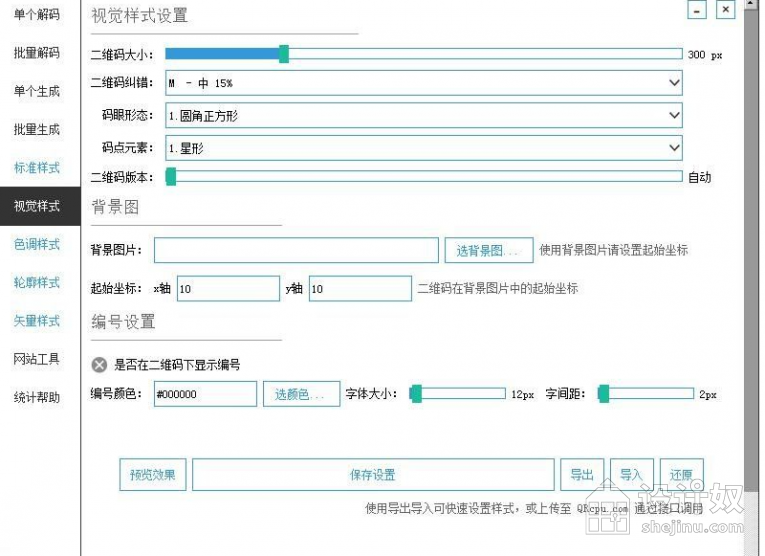Click the 还原 button
Screen dimensions: 765x556
(x=682, y=475)
